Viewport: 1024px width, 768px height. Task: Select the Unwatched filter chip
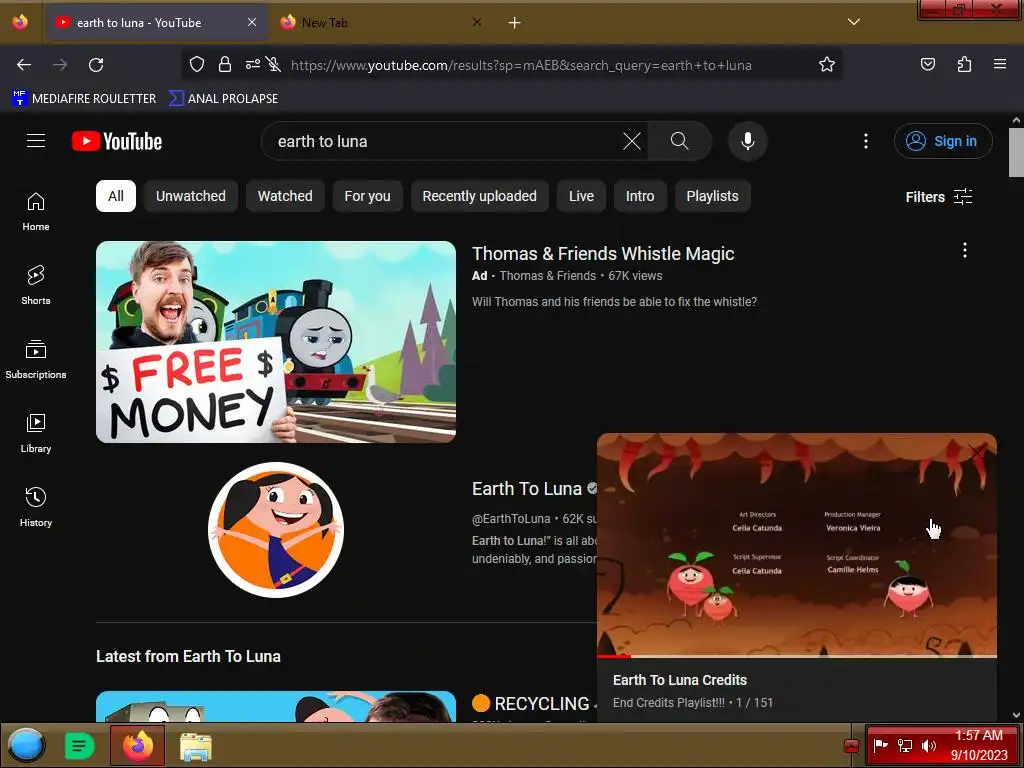(191, 196)
